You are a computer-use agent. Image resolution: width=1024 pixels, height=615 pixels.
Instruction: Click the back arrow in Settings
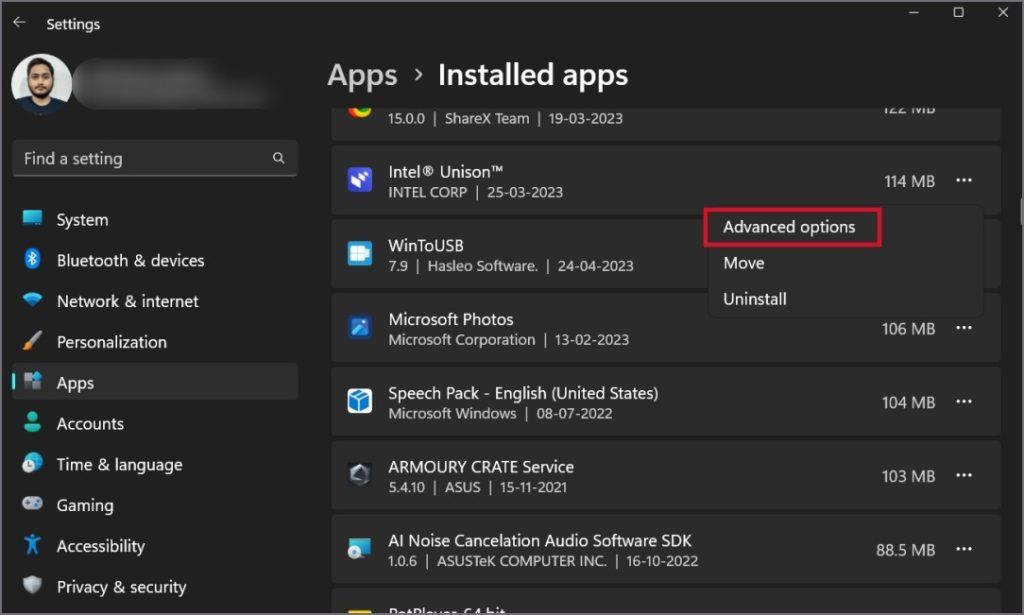[19, 23]
